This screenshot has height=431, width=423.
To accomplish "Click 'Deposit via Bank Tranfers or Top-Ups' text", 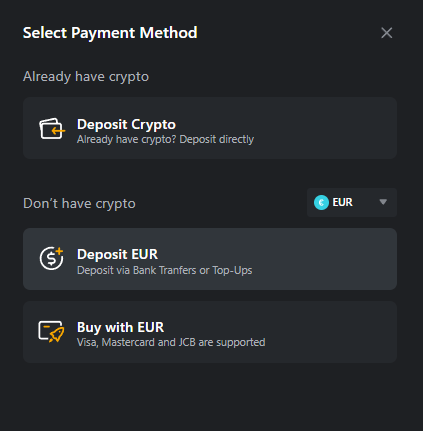I will [x=164, y=270].
